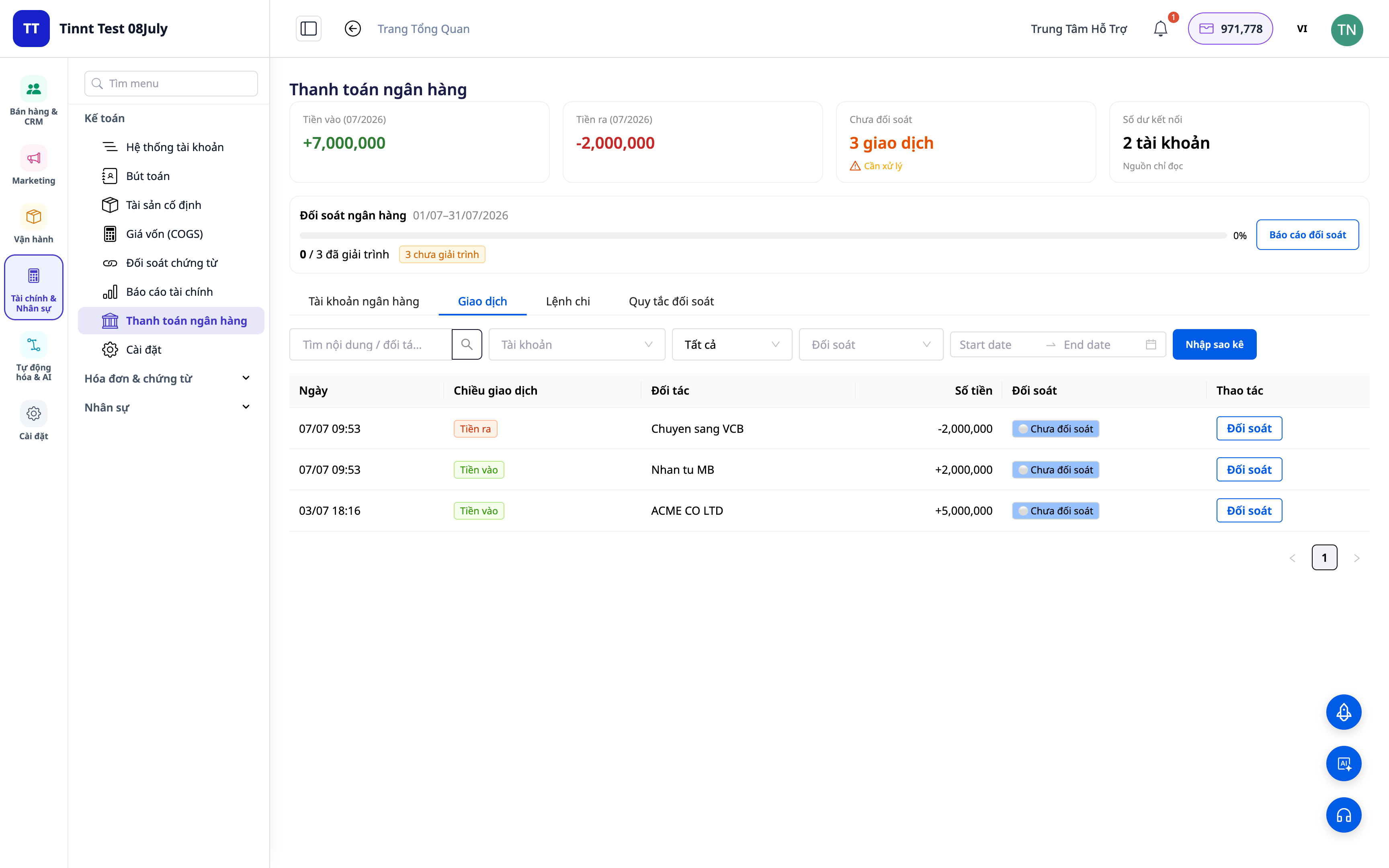
Task: Open the rocket floating button
Action: point(1344,712)
